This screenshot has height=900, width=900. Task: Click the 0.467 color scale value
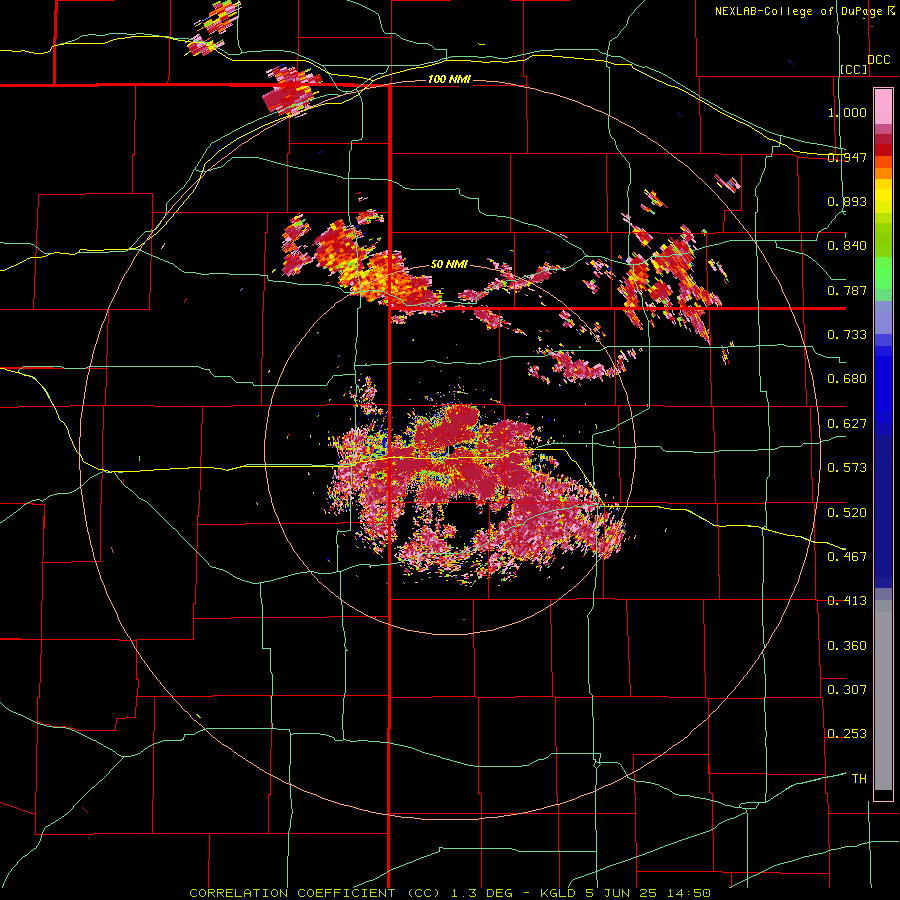[847, 557]
